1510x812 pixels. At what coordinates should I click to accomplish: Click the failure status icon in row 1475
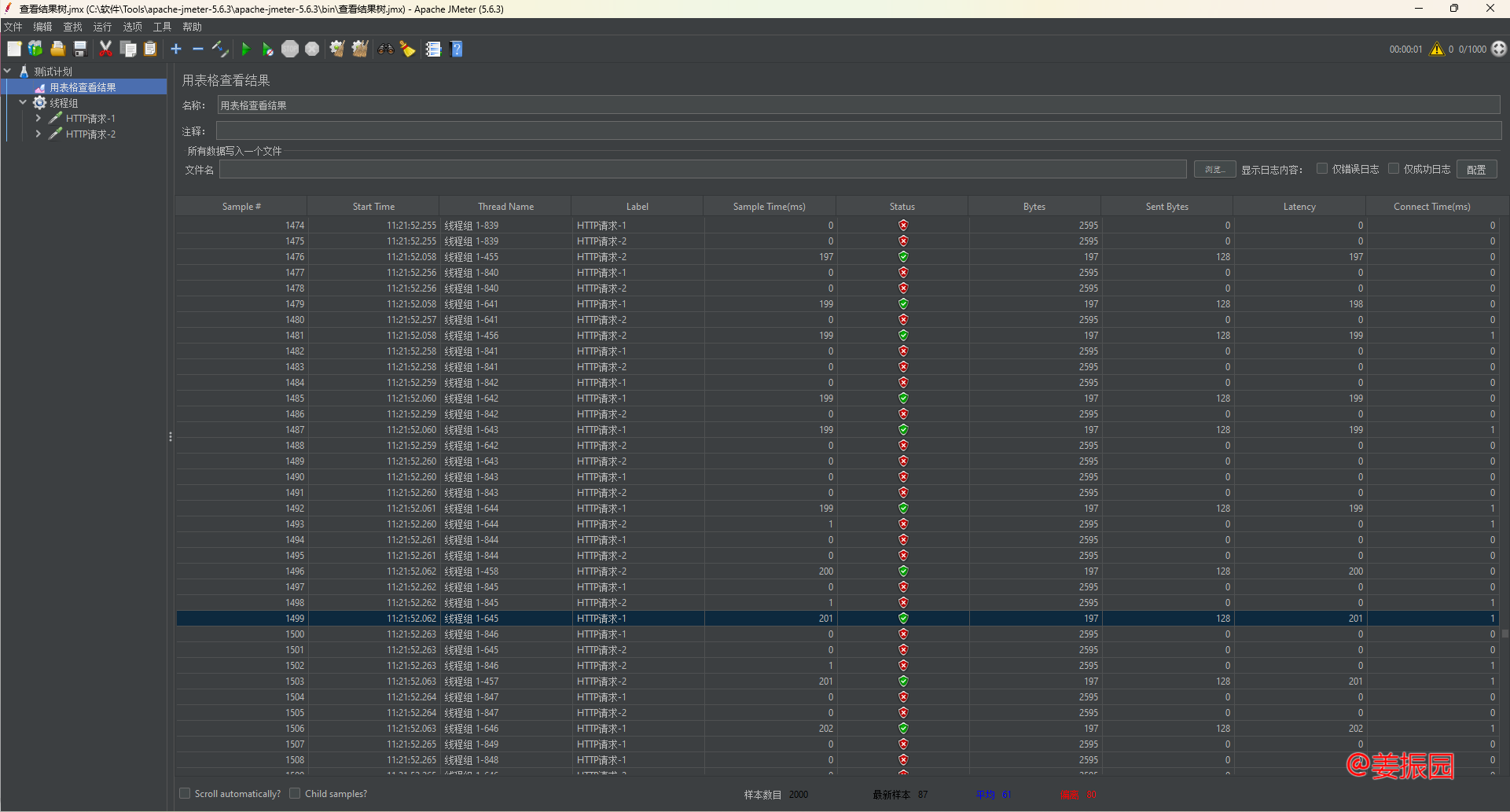(903, 241)
